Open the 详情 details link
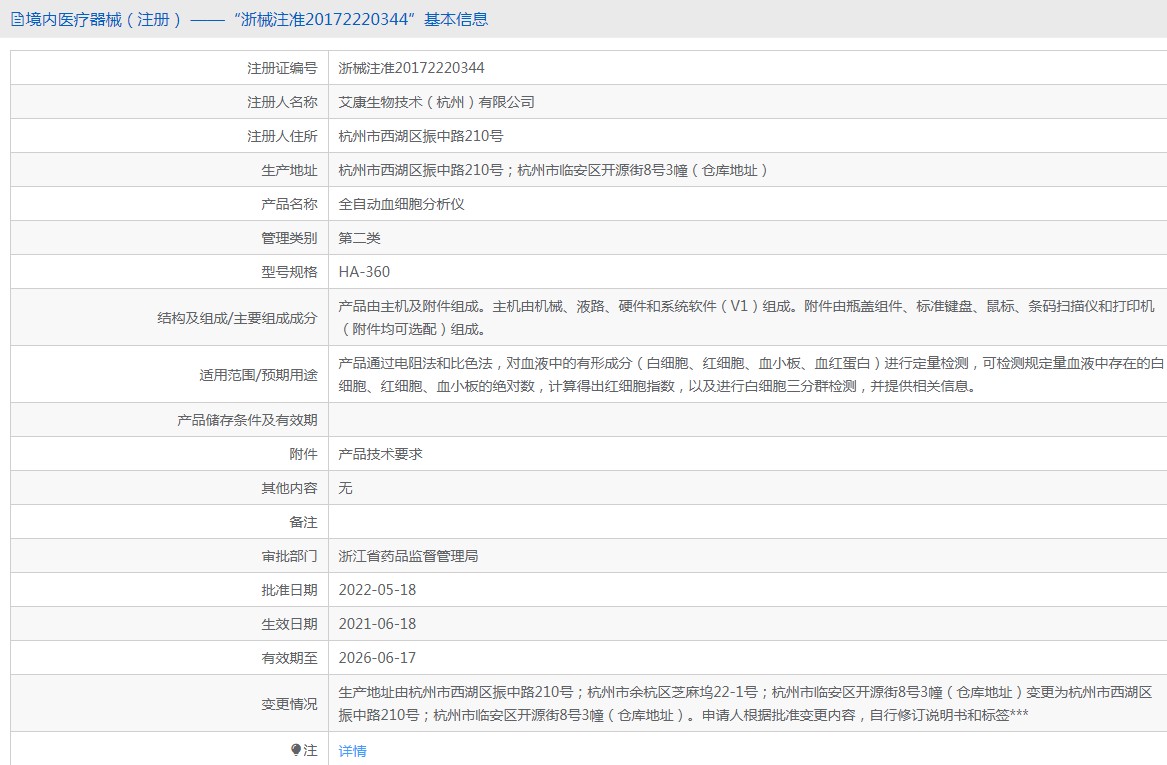 pyautogui.click(x=352, y=750)
